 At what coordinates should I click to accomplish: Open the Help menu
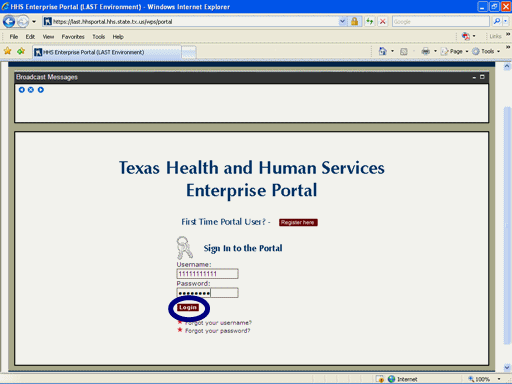(x=118, y=37)
